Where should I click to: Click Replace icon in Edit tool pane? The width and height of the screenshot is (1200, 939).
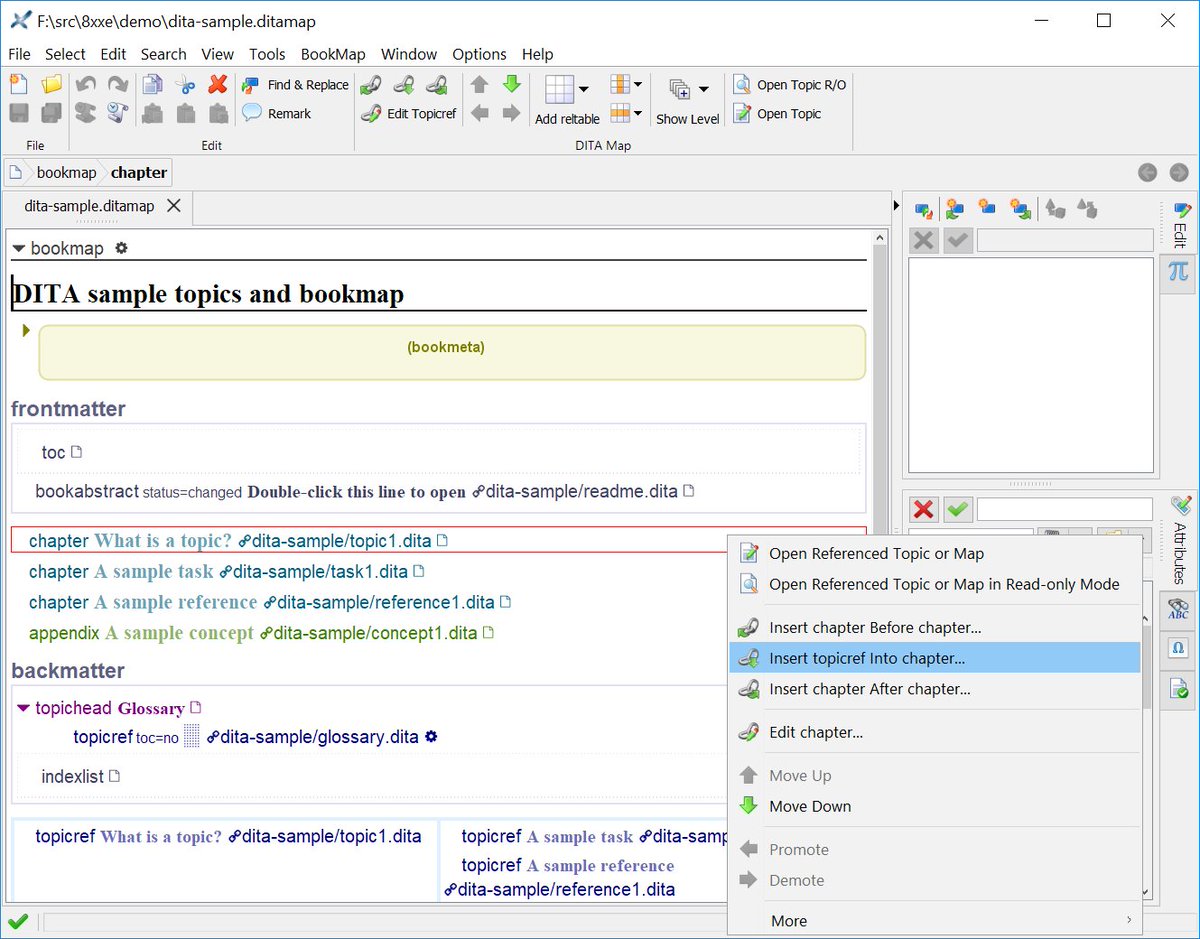[923, 210]
